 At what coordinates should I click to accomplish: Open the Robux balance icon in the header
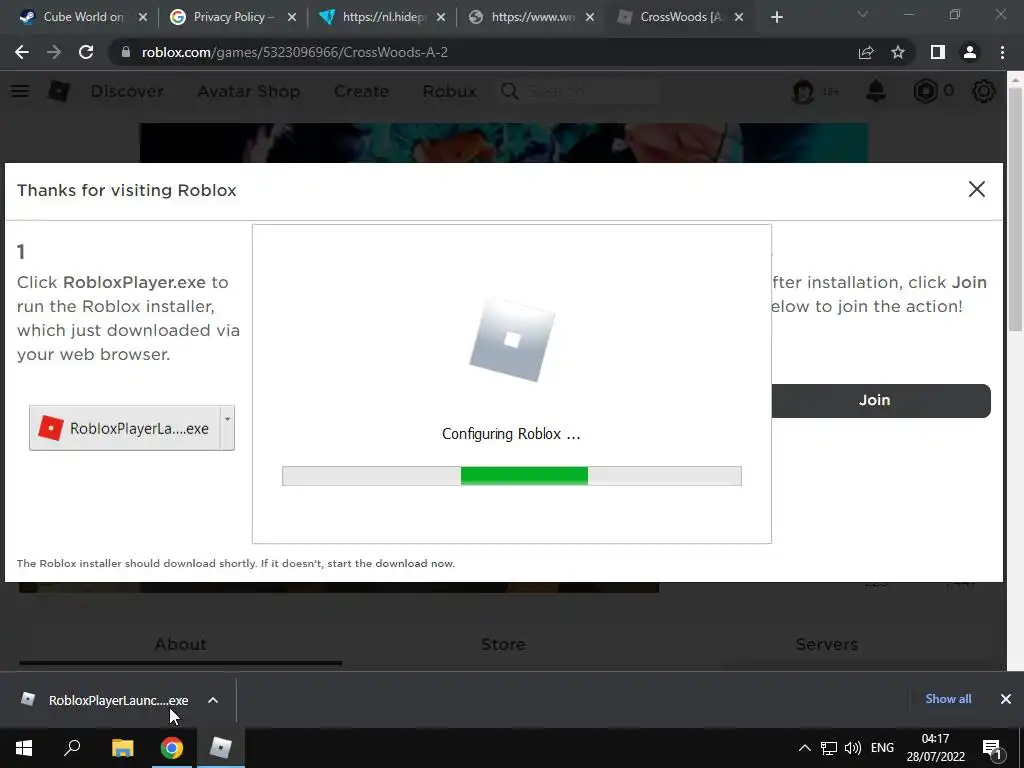pyautogui.click(x=925, y=91)
